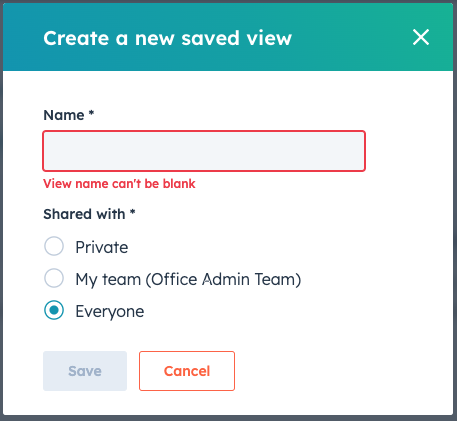Click the Shared with section label
The height and width of the screenshot is (421, 457).
[84, 214]
